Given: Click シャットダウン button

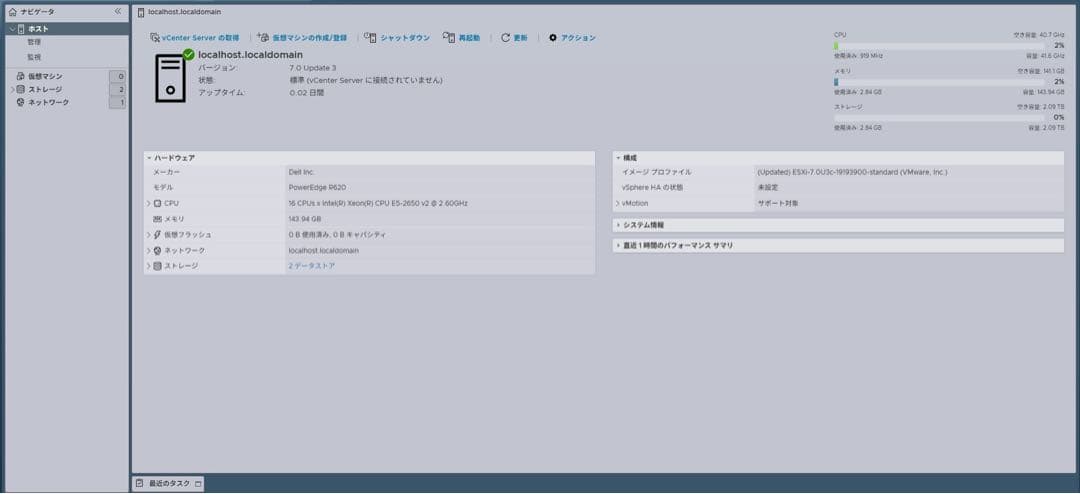Looking at the screenshot, I should (397, 38).
